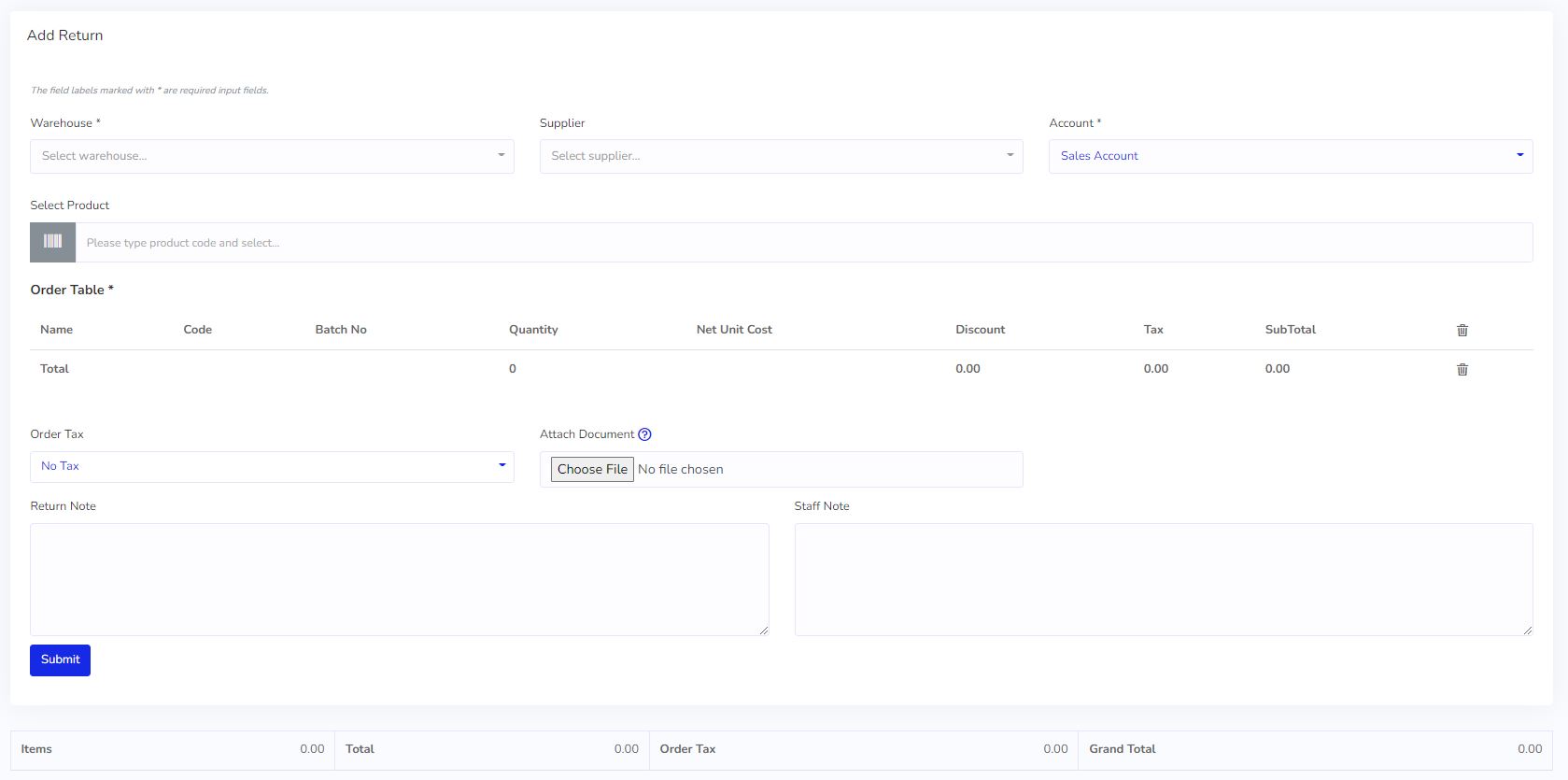Click the trash icon in table header
The width and height of the screenshot is (1568, 780).
click(x=1462, y=330)
